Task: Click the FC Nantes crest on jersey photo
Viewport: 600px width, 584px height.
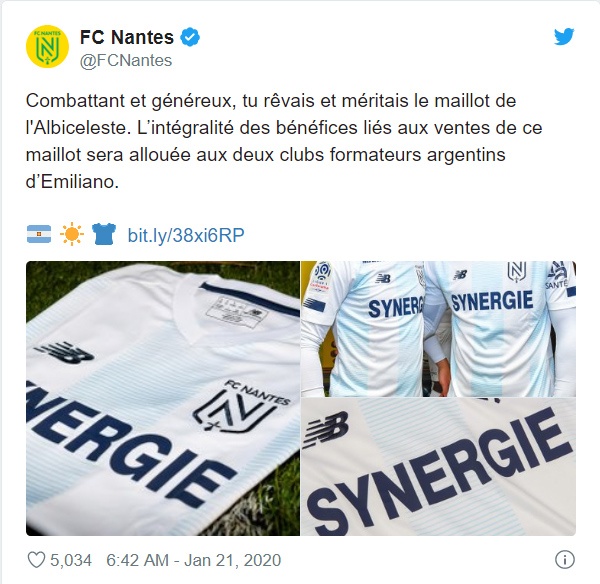Action: (x=243, y=407)
